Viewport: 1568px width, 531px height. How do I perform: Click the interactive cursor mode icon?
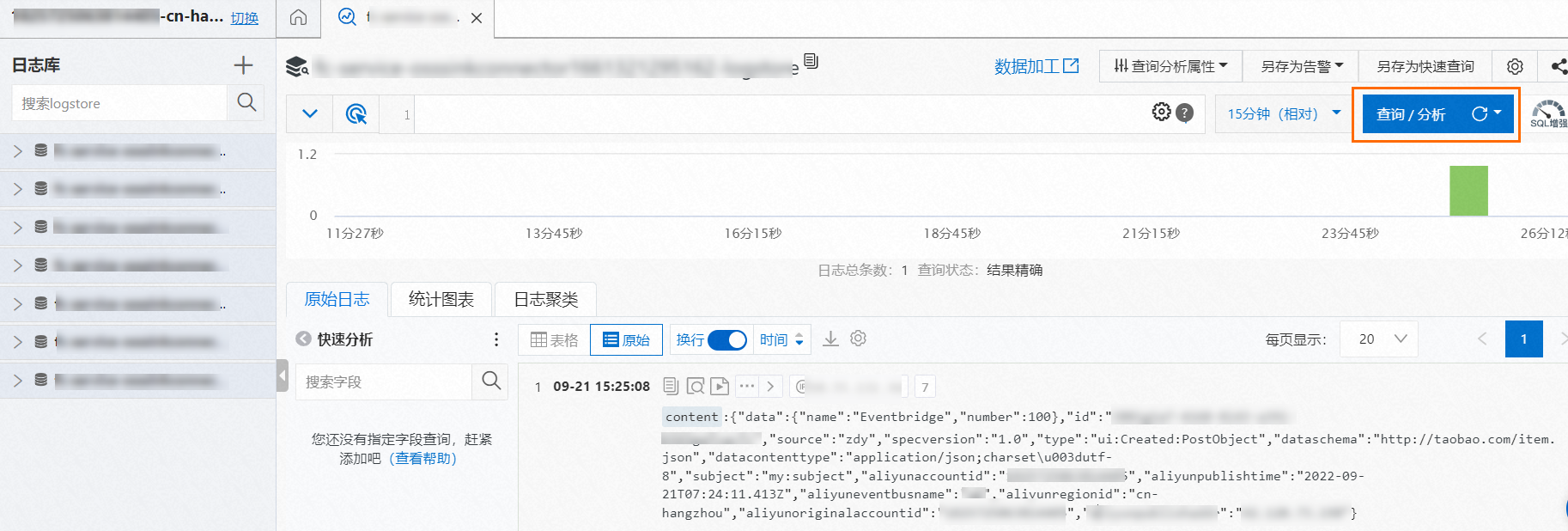[356, 113]
